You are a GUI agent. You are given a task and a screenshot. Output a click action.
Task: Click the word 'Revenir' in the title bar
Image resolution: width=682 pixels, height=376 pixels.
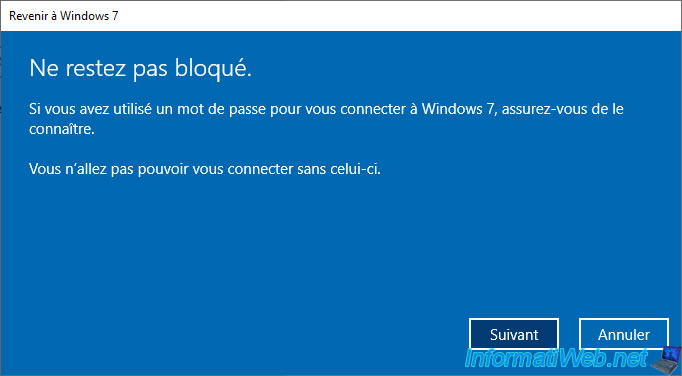(27, 16)
